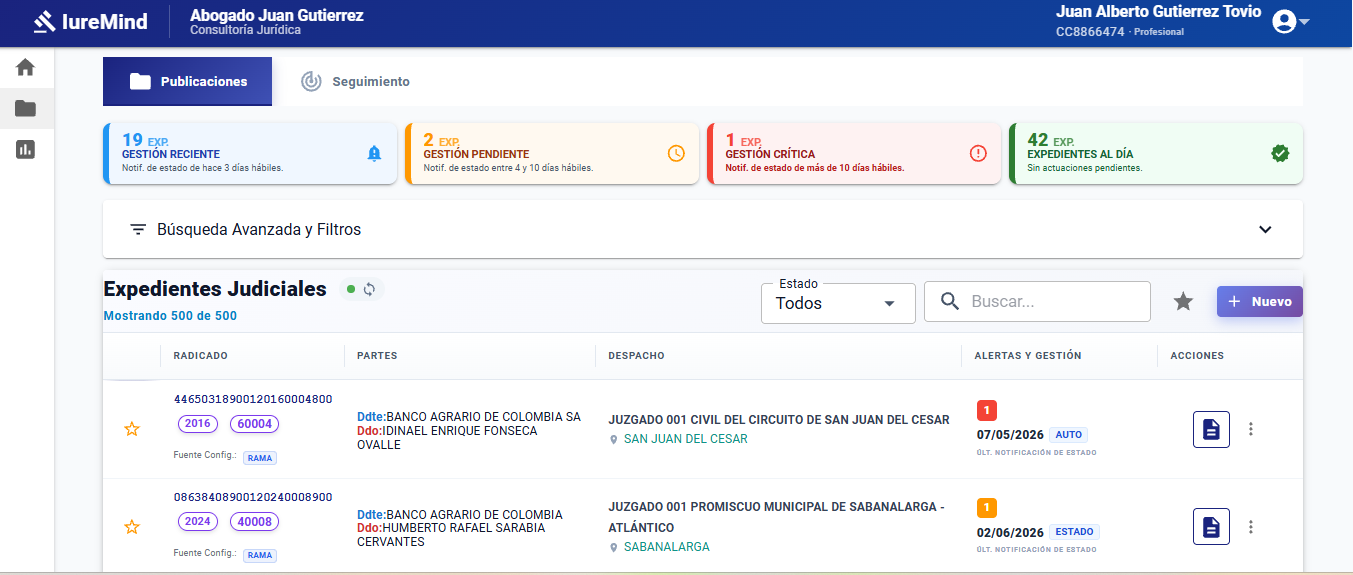Click Juzgado 001 Promiscuo Municipal de Sabanalarga
Image resolution: width=1353 pixels, height=575 pixels.
pyautogui.click(x=776, y=517)
